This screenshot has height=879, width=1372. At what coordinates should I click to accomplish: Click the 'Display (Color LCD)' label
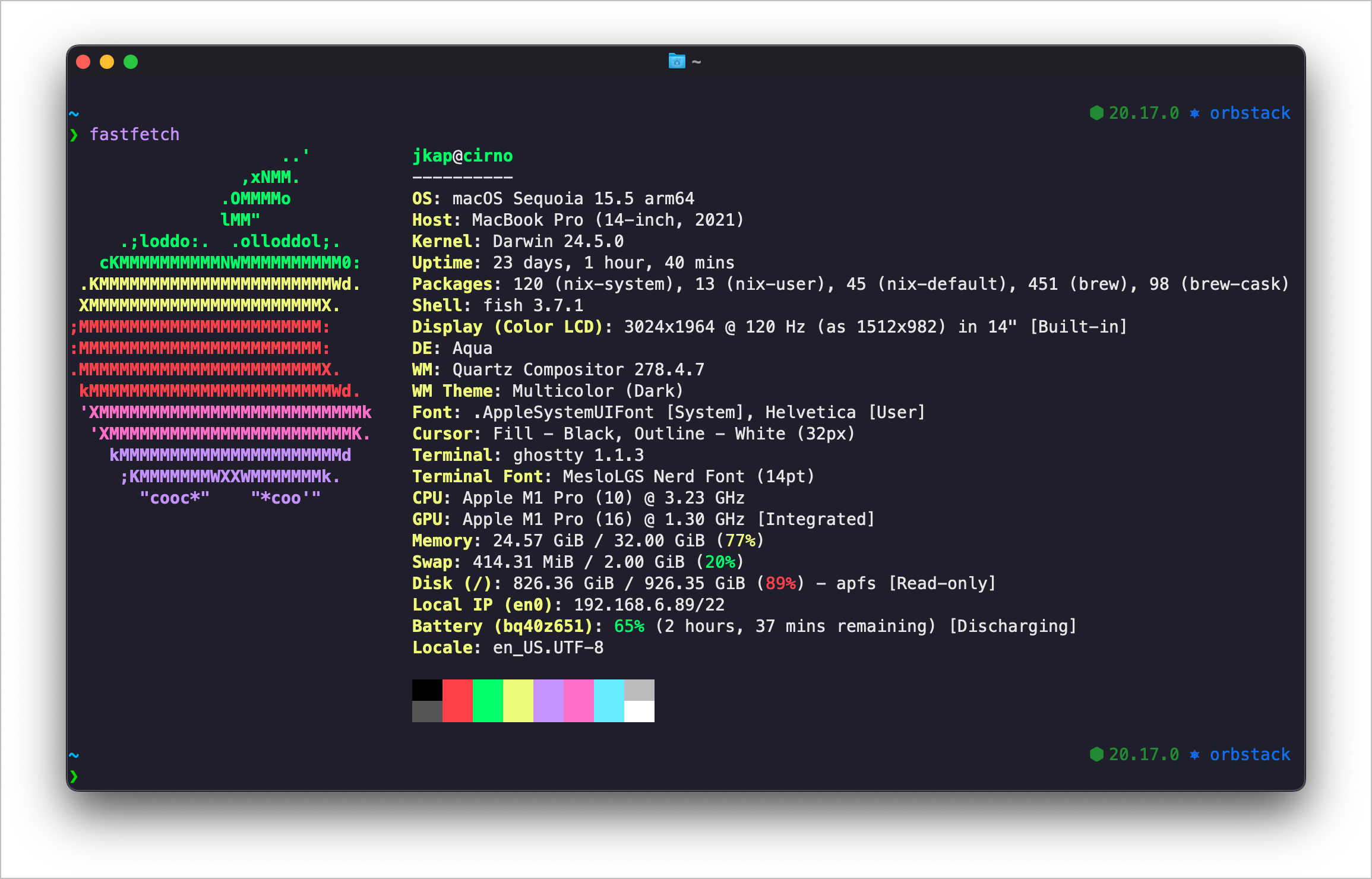[508, 327]
